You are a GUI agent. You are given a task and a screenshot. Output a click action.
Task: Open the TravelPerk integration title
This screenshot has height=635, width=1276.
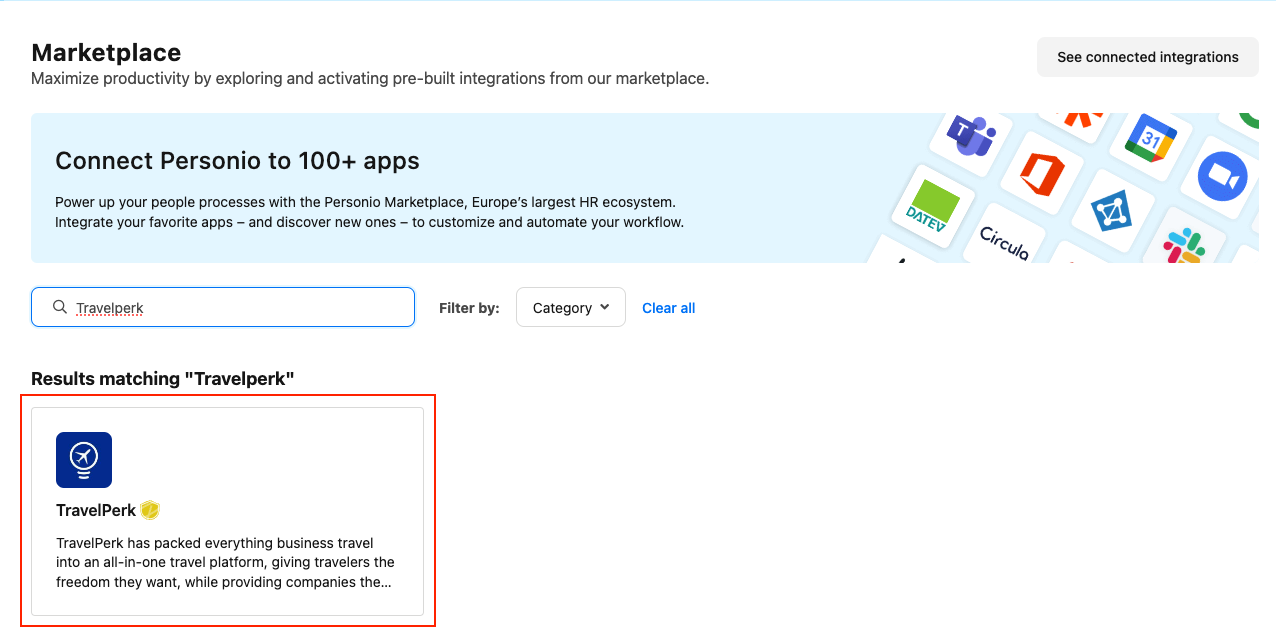(x=96, y=510)
